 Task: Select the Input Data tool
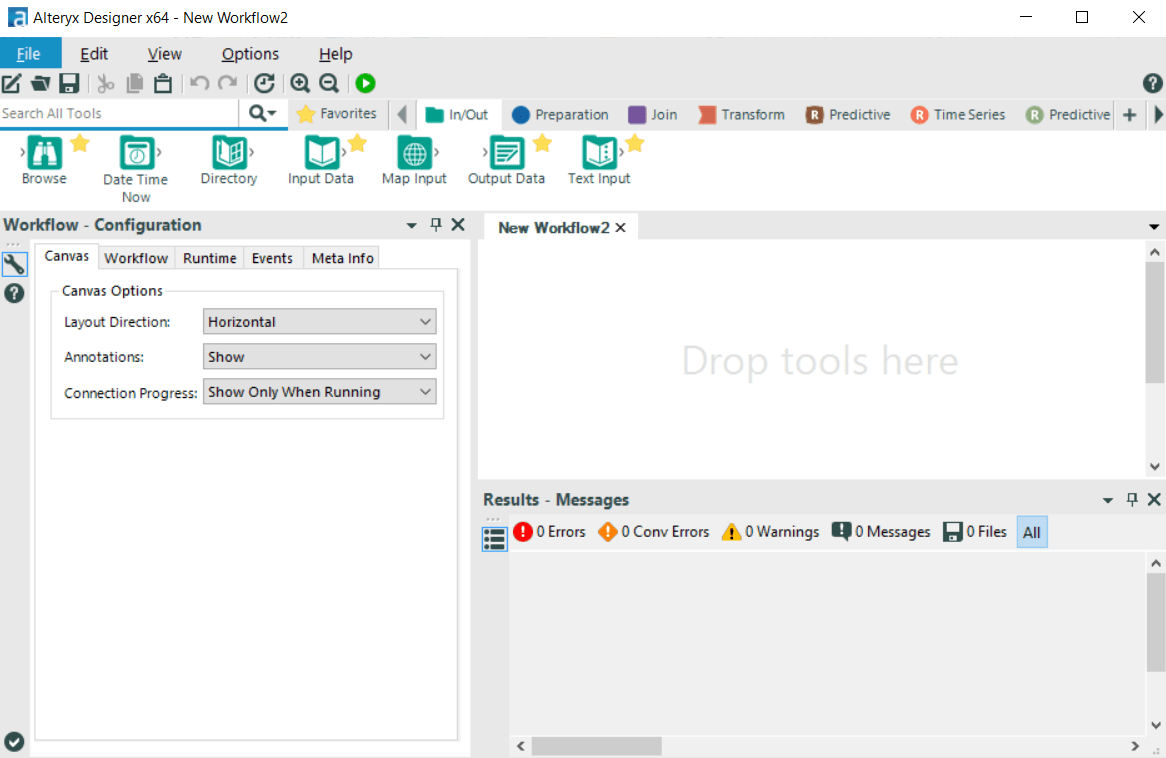tap(321, 152)
